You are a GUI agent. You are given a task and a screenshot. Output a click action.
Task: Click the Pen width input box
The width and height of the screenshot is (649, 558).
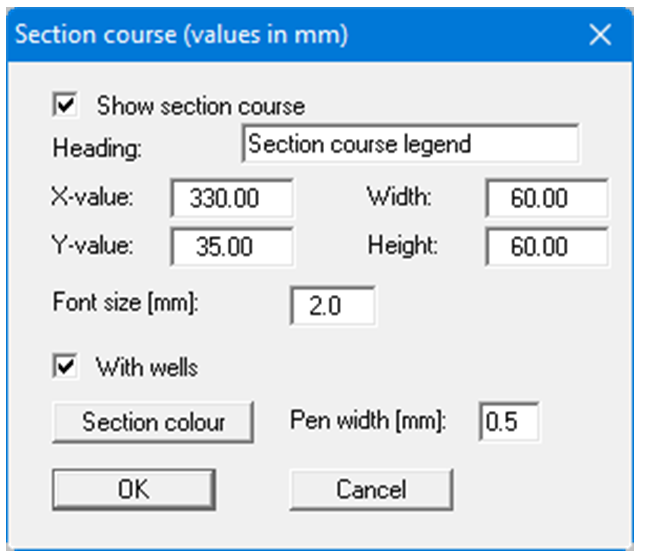pyautogui.click(x=509, y=421)
